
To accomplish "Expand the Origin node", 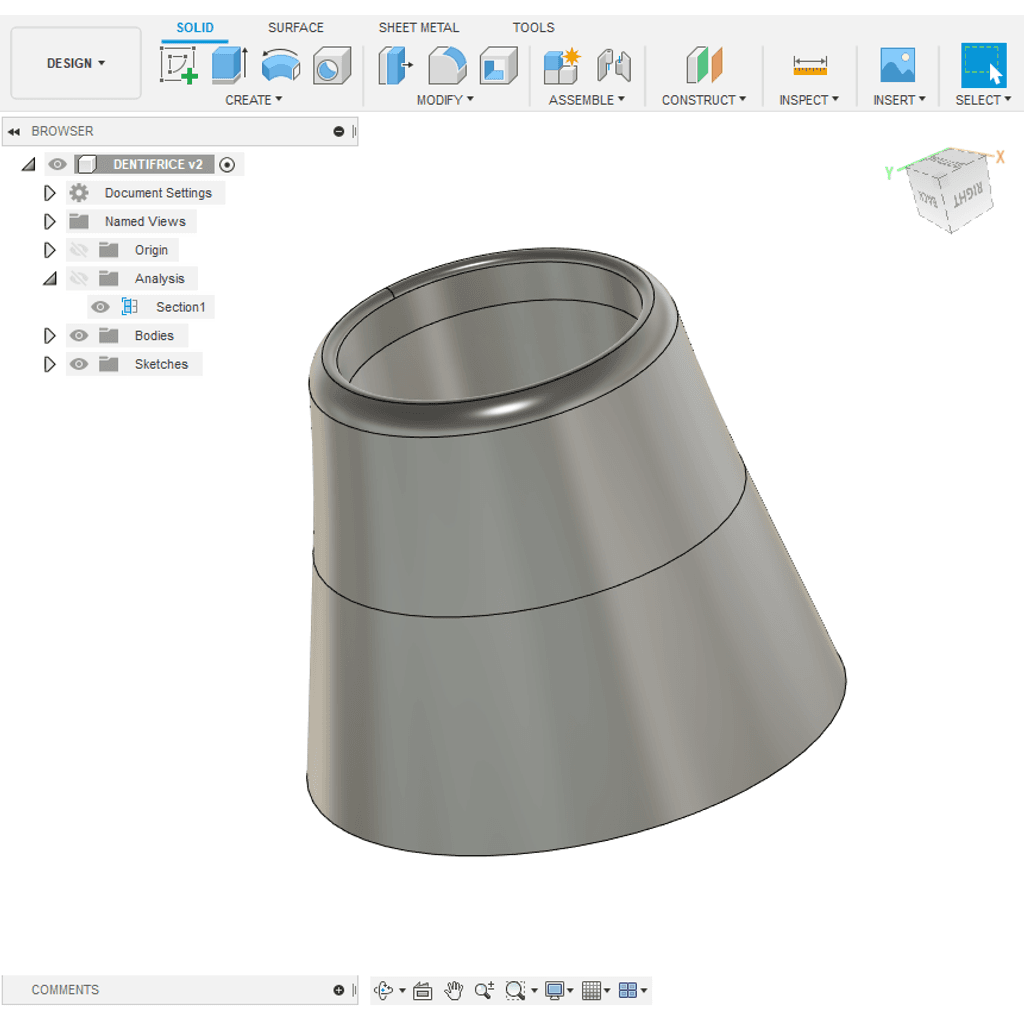I will pos(49,250).
